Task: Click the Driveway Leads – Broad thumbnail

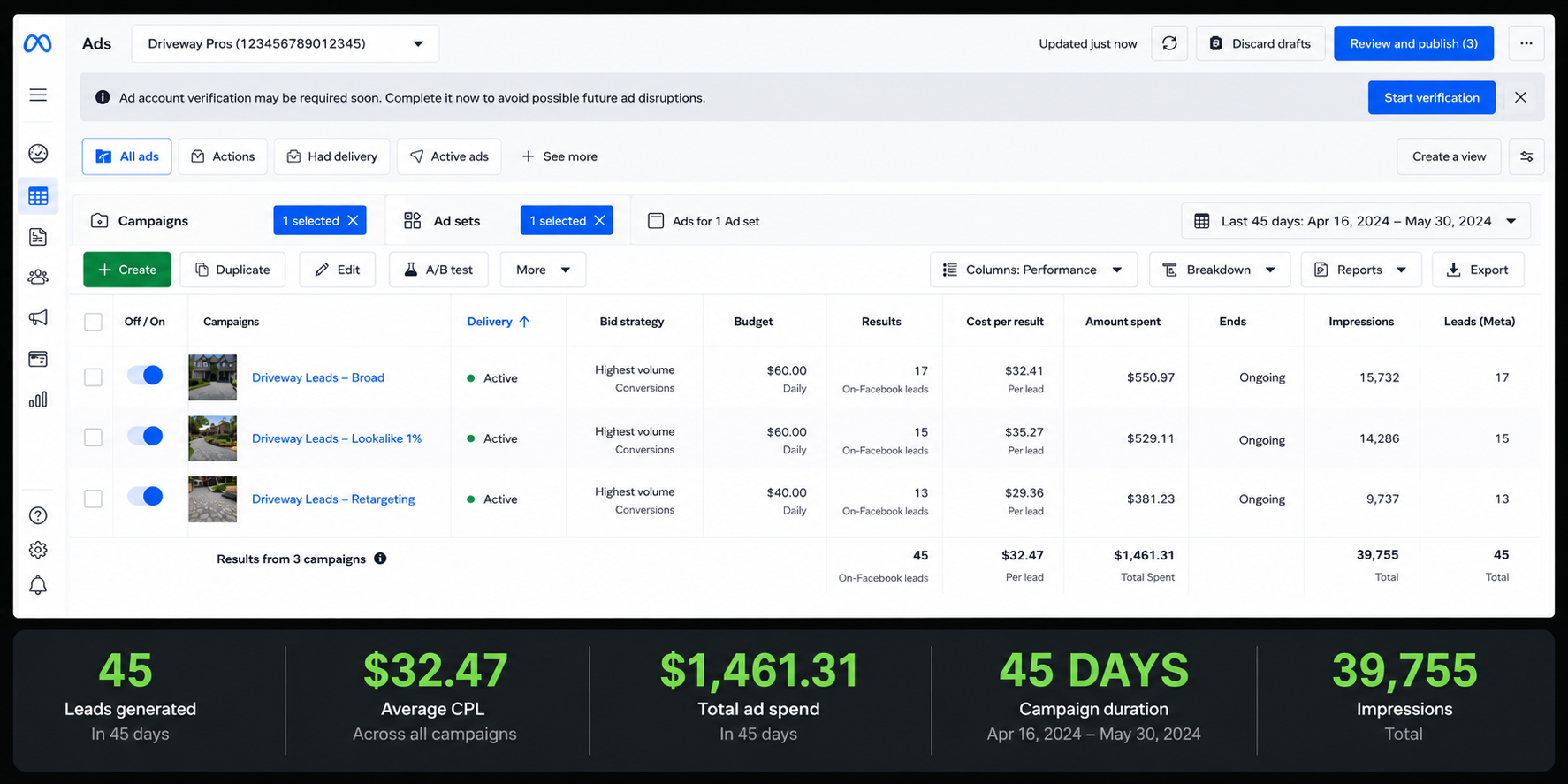Action: tap(212, 377)
